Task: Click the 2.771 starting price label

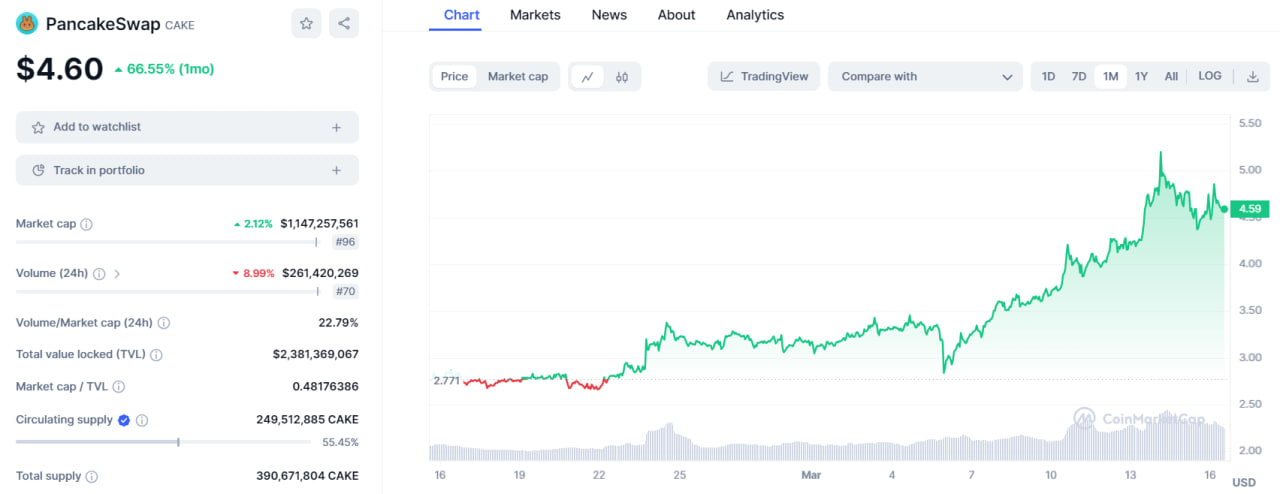Action: 446,380
